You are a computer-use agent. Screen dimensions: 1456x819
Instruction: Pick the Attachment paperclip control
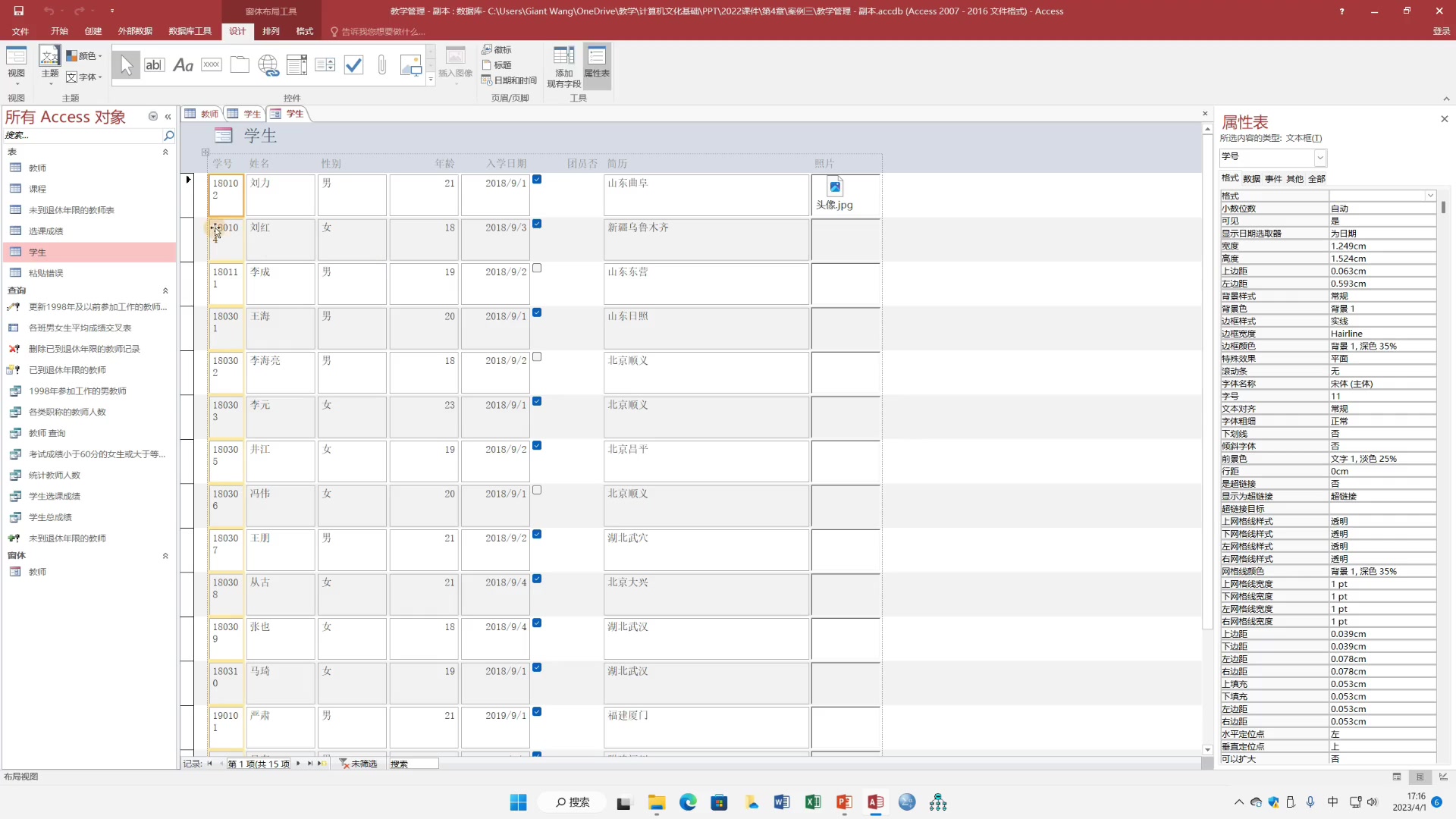click(382, 65)
